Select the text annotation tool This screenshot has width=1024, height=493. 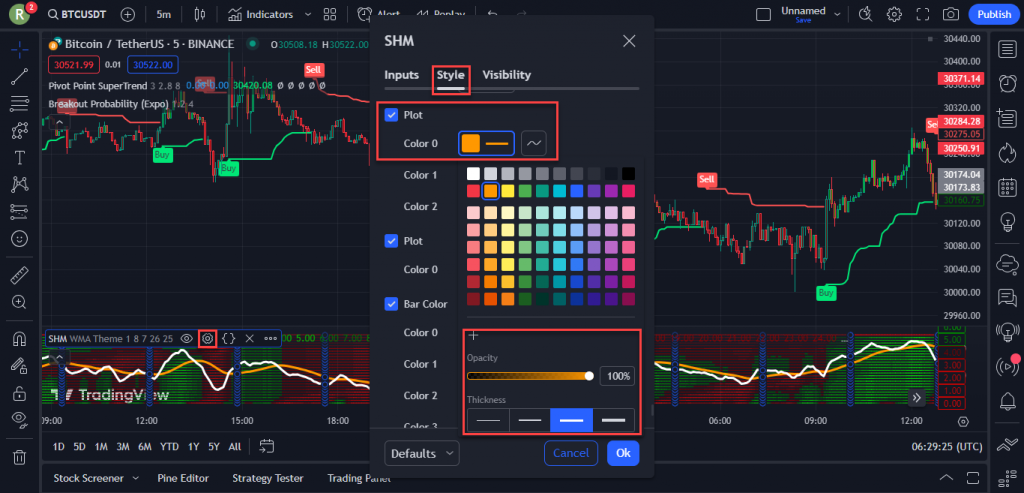[x=20, y=157]
